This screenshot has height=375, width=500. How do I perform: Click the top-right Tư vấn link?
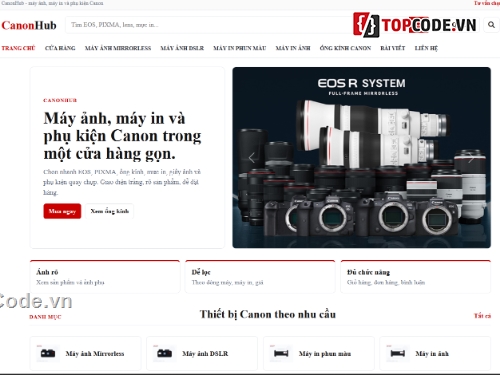point(487,3)
